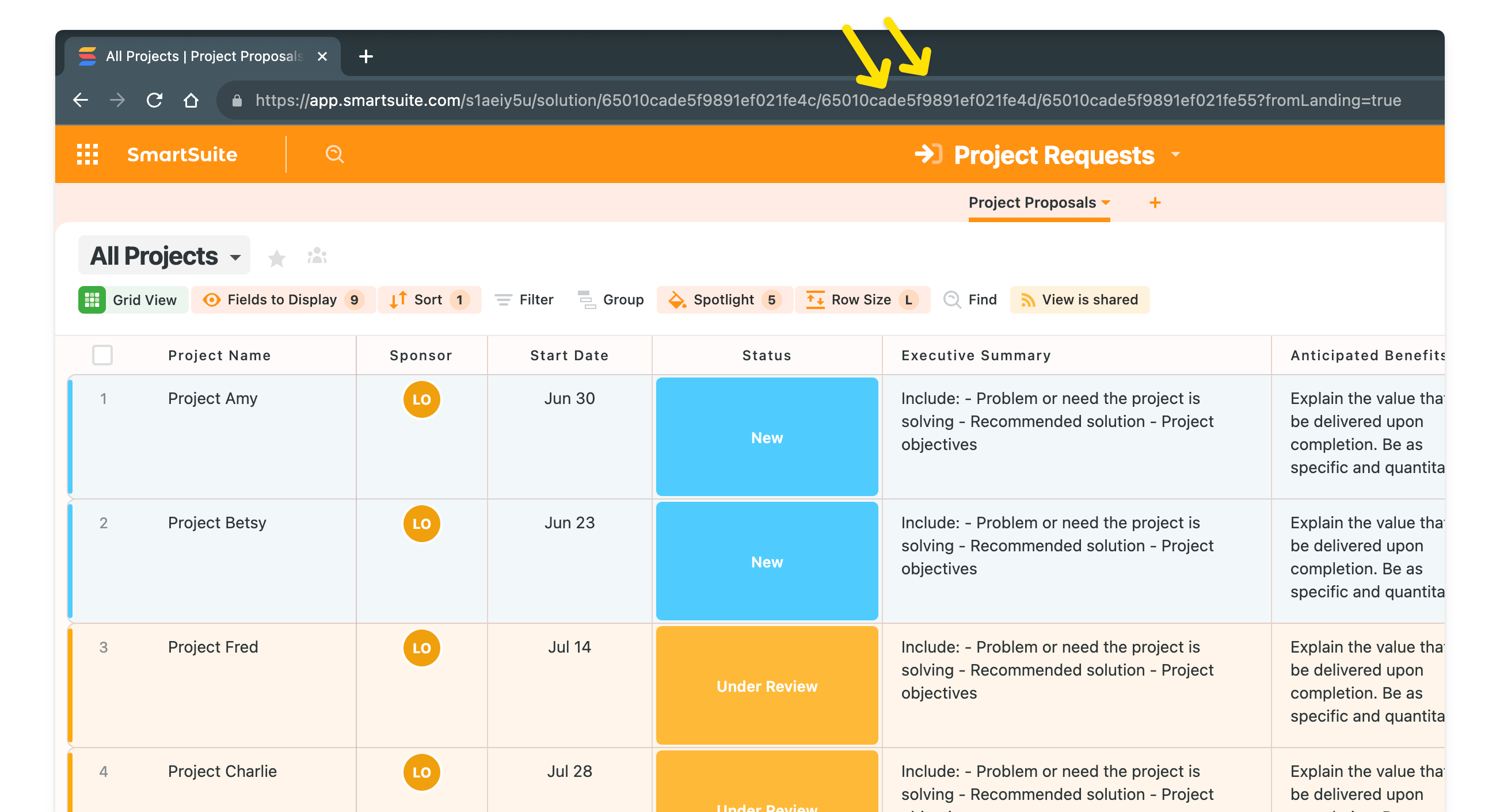
Task: Open Grid View type selector
Action: (133, 300)
